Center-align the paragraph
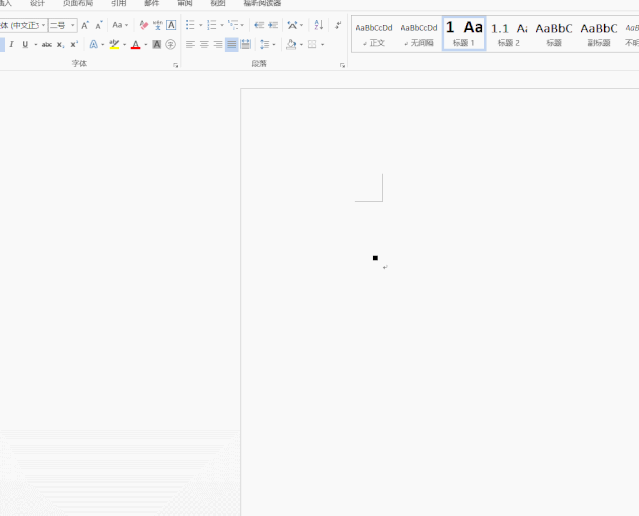 click(x=204, y=44)
